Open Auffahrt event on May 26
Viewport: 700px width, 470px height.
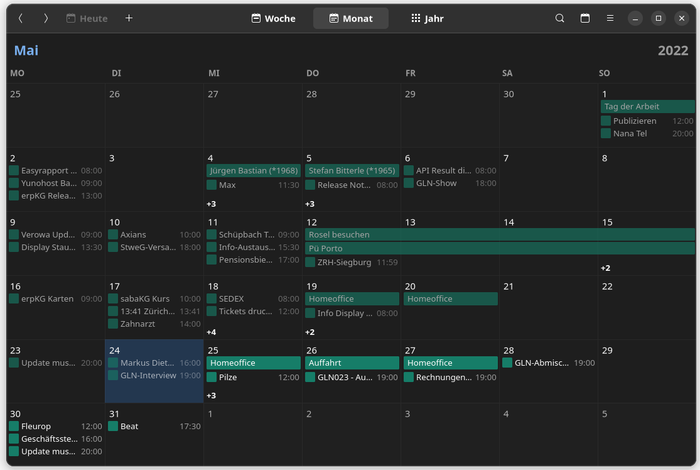352,363
